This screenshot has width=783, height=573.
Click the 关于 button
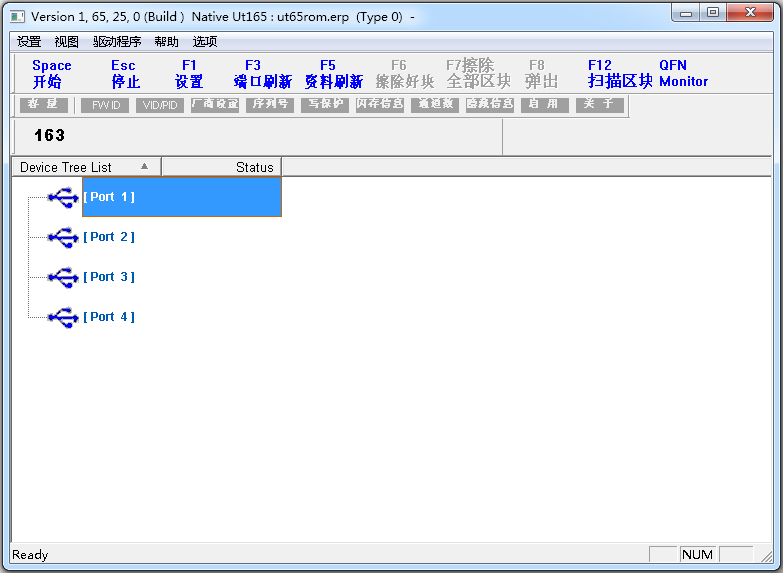tap(600, 104)
